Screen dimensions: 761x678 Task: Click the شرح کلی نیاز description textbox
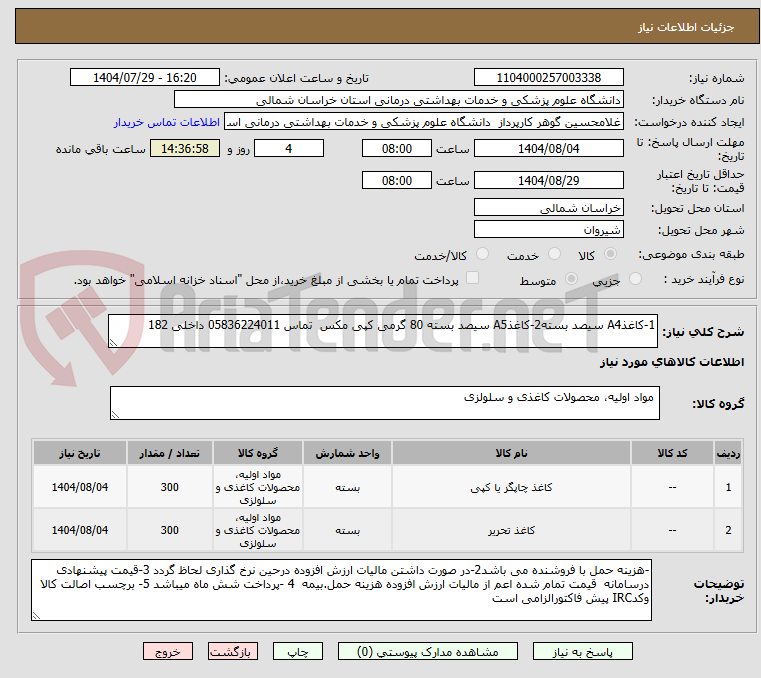[382, 331]
